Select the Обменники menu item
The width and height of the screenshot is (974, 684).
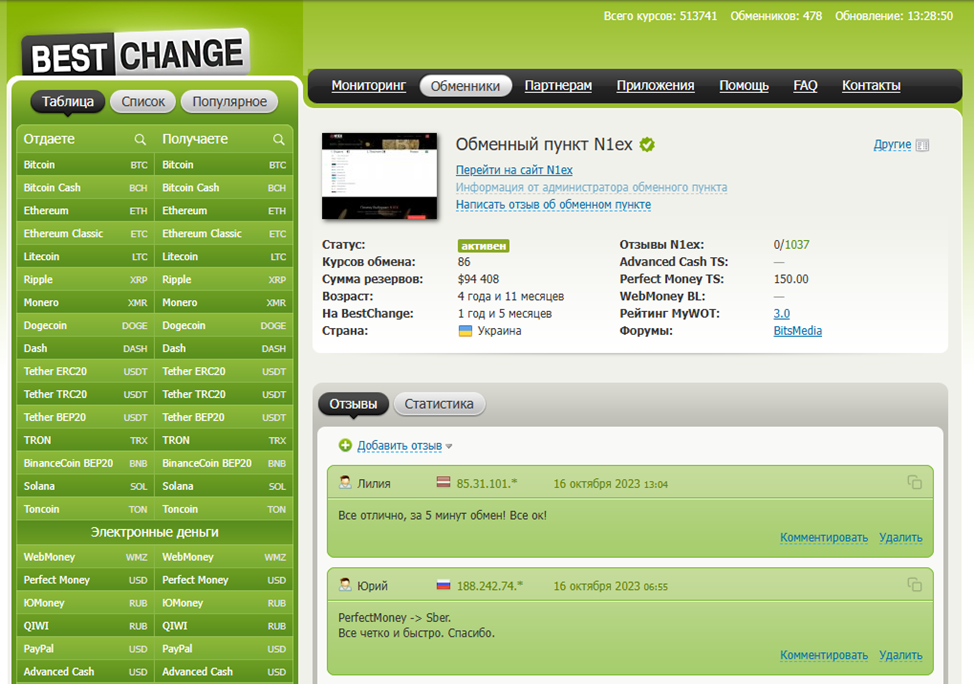pyautogui.click(x=465, y=86)
